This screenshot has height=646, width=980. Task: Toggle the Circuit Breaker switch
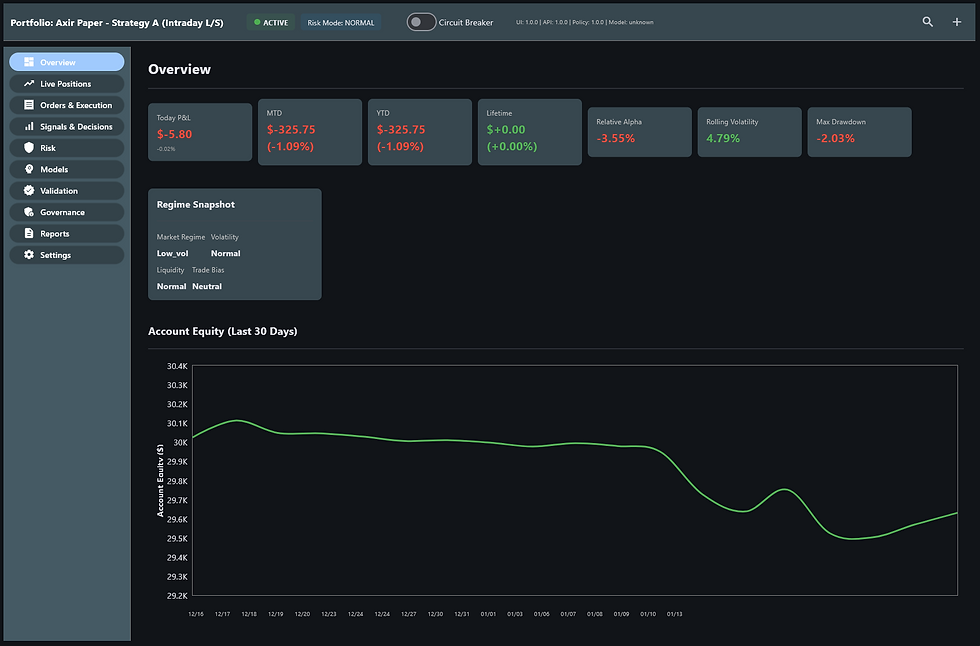coord(421,22)
